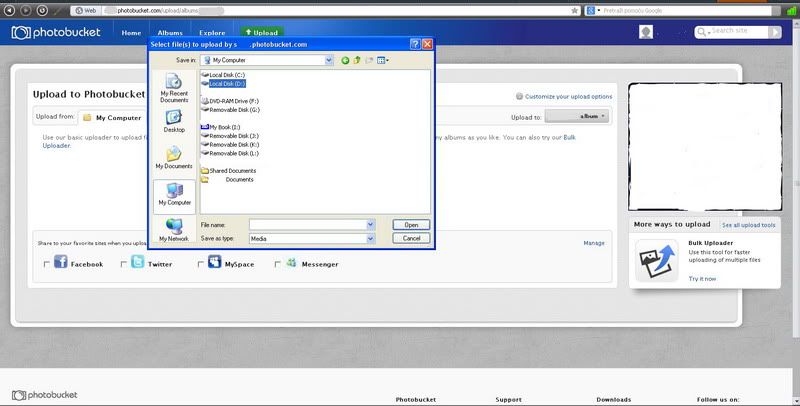Click the dialog's question mark help button
The height and width of the screenshot is (406, 800).
pos(415,44)
